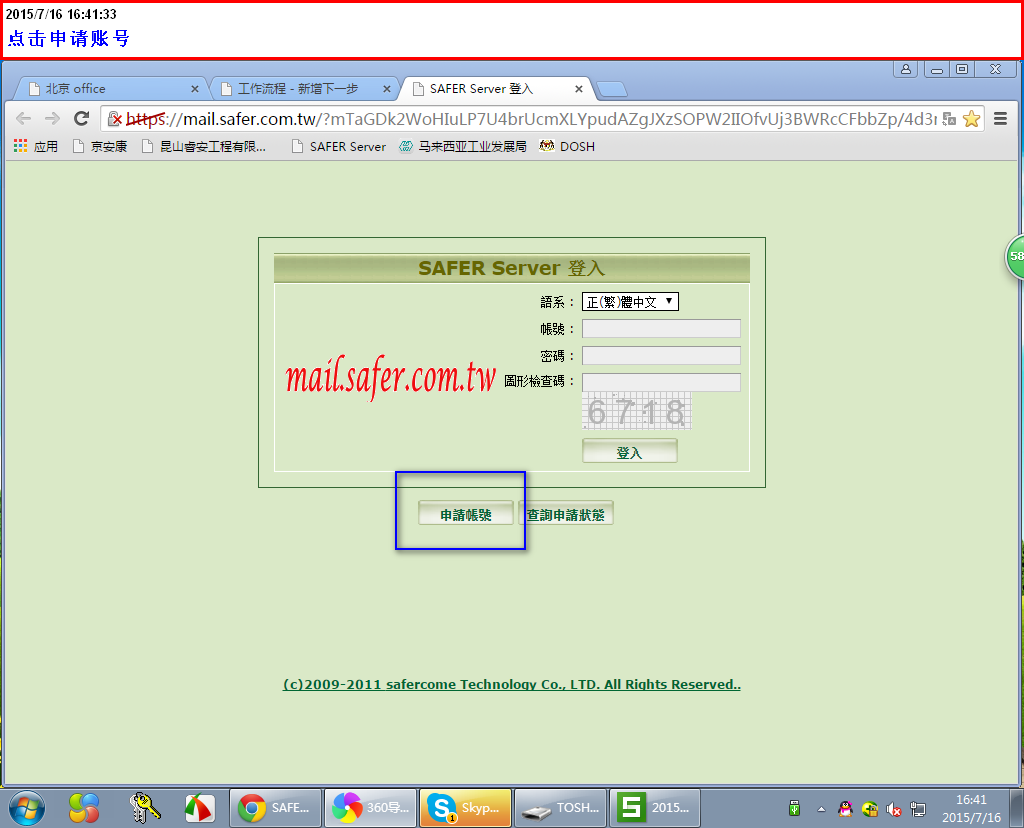This screenshot has width=1024, height=828.
Task: Open the apps shortcut in bookmarks bar
Action: [x=36, y=146]
